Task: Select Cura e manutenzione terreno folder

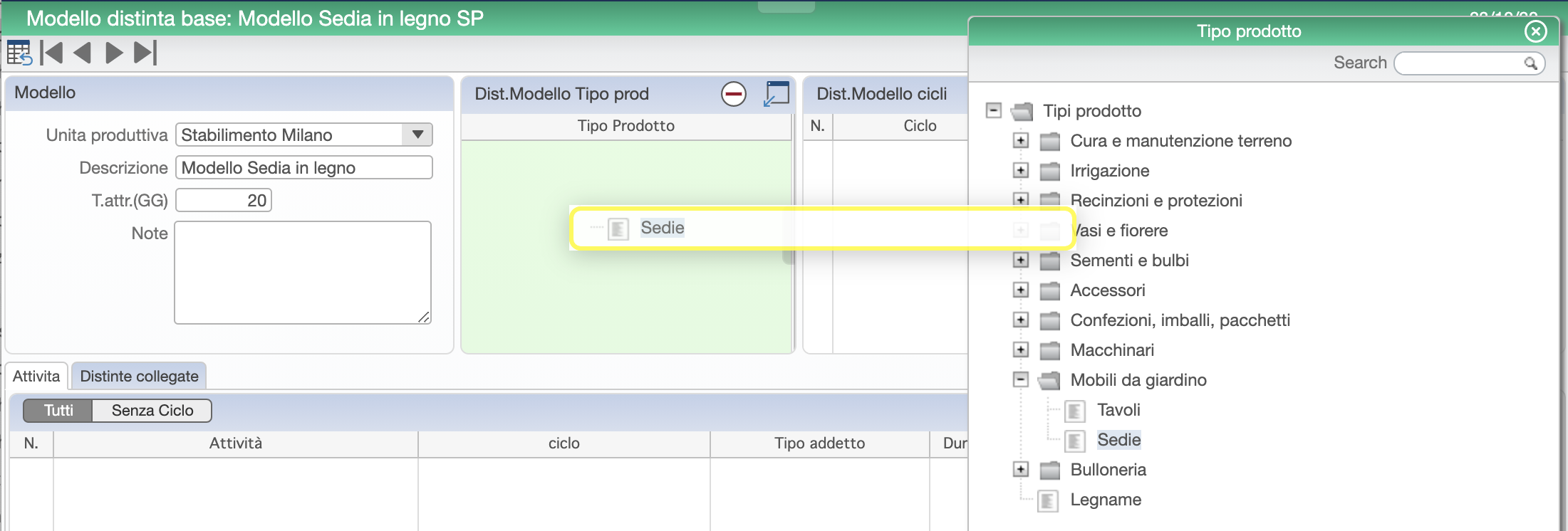Action: (x=1180, y=141)
